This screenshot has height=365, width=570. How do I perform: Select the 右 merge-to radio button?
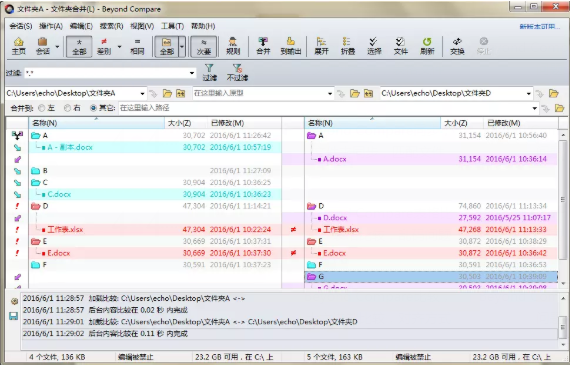tap(67, 108)
